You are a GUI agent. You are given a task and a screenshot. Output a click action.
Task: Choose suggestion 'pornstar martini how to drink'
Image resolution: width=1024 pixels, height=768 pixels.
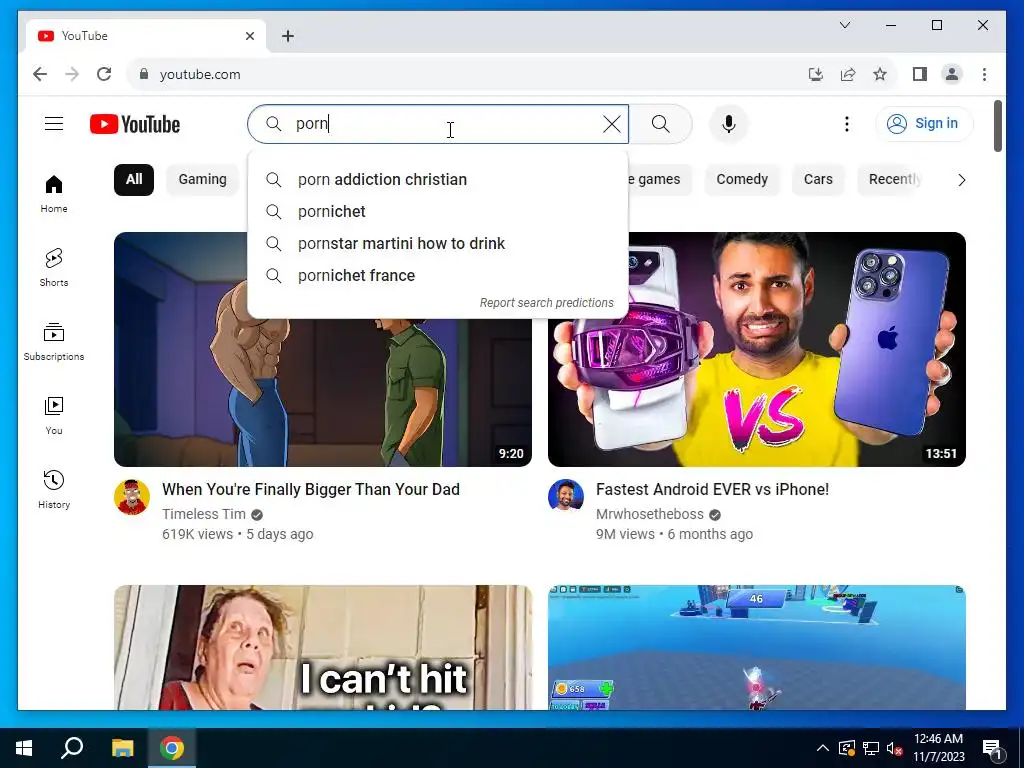438,244
